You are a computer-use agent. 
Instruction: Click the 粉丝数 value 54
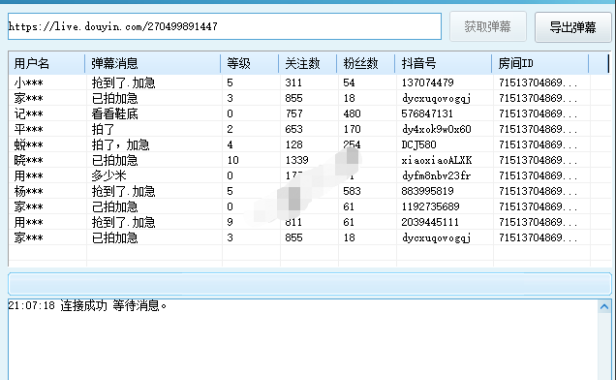[x=349, y=83]
